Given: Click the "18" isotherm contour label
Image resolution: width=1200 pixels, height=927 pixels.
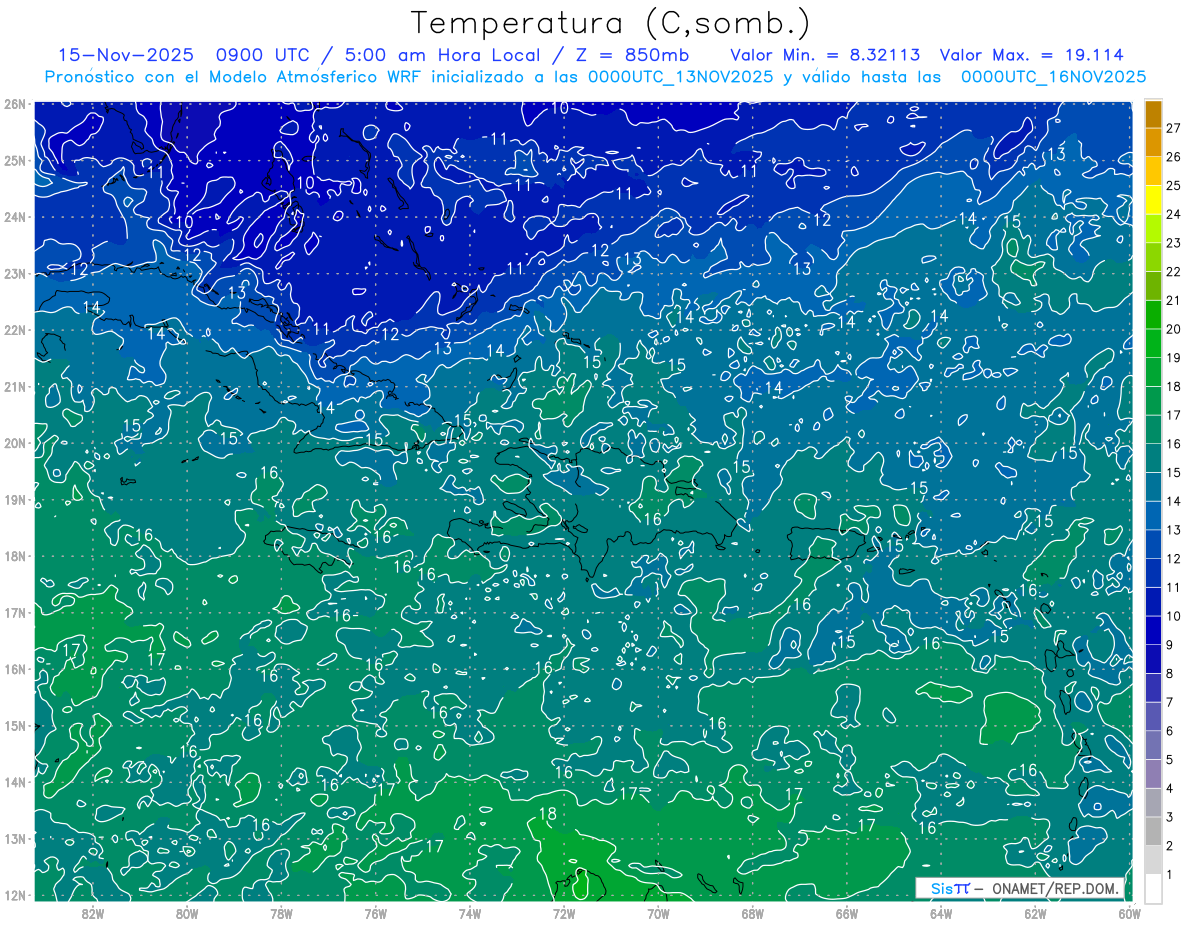Looking at the screenshot, I should click(547, 814).
